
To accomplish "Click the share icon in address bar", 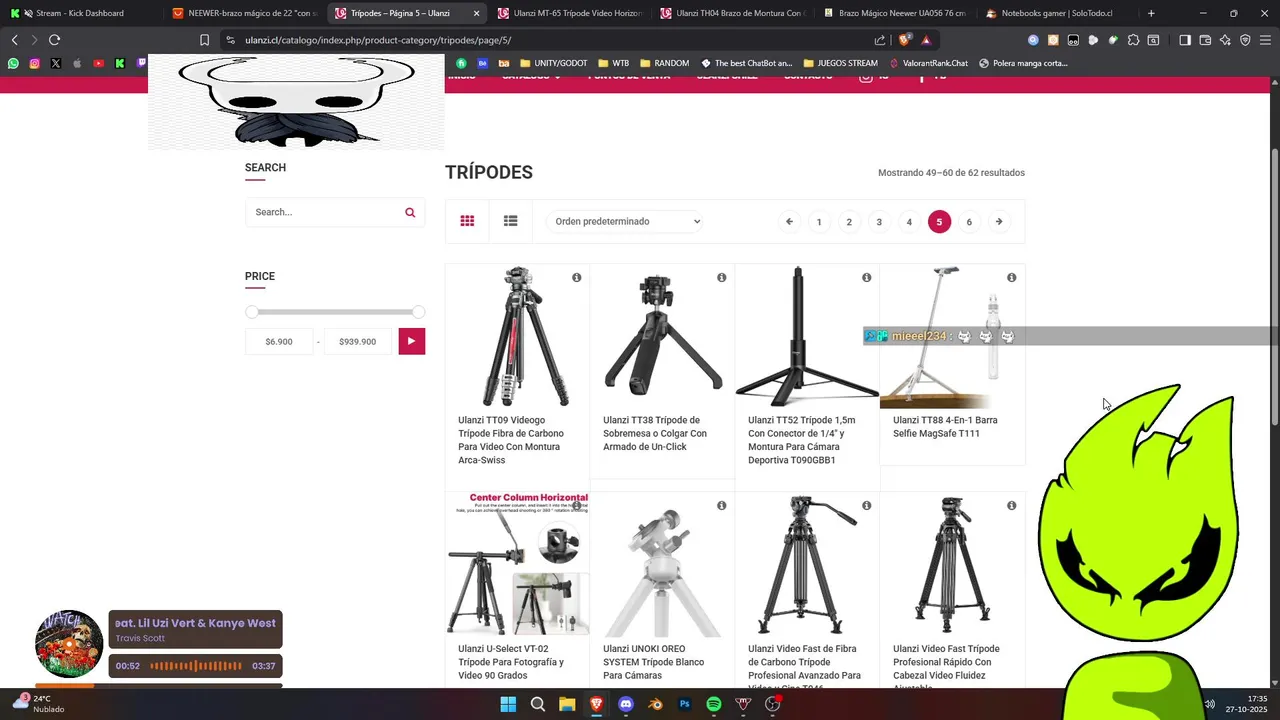I will [880, 40].
